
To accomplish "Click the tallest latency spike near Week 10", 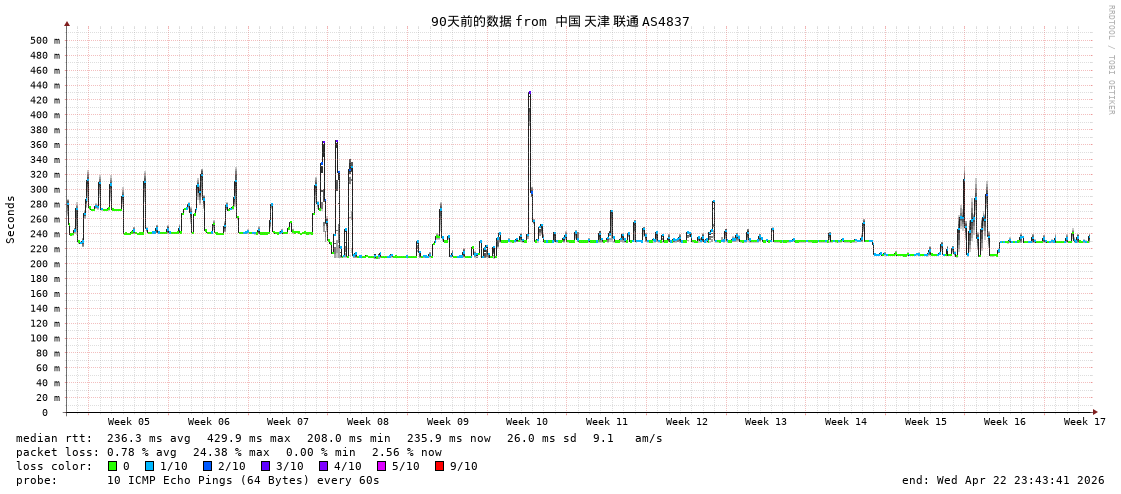I will coord(529,94).
